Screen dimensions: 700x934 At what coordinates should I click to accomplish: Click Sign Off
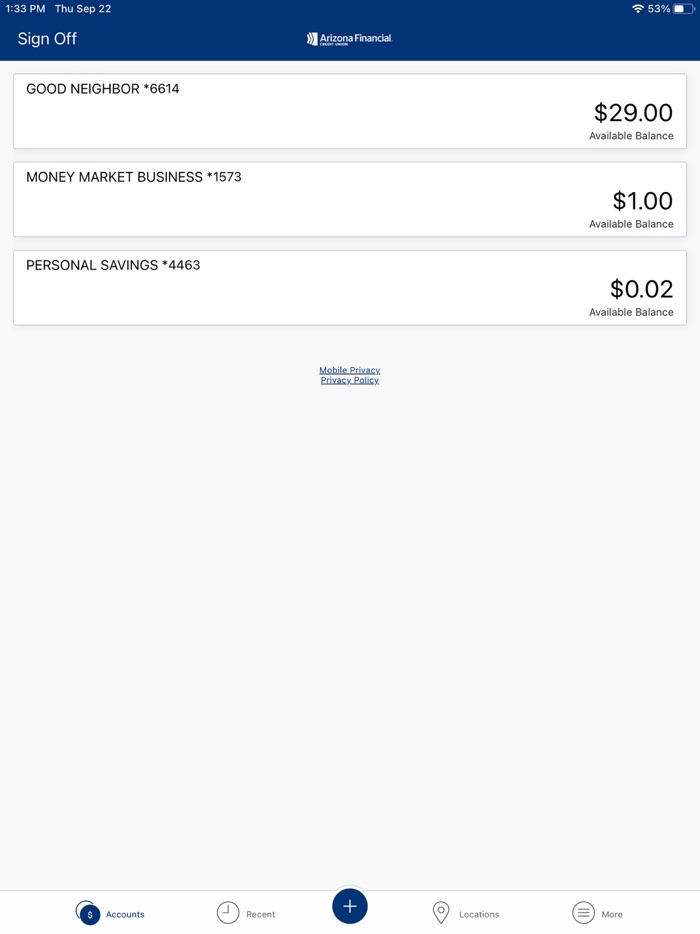click(47, 38)
